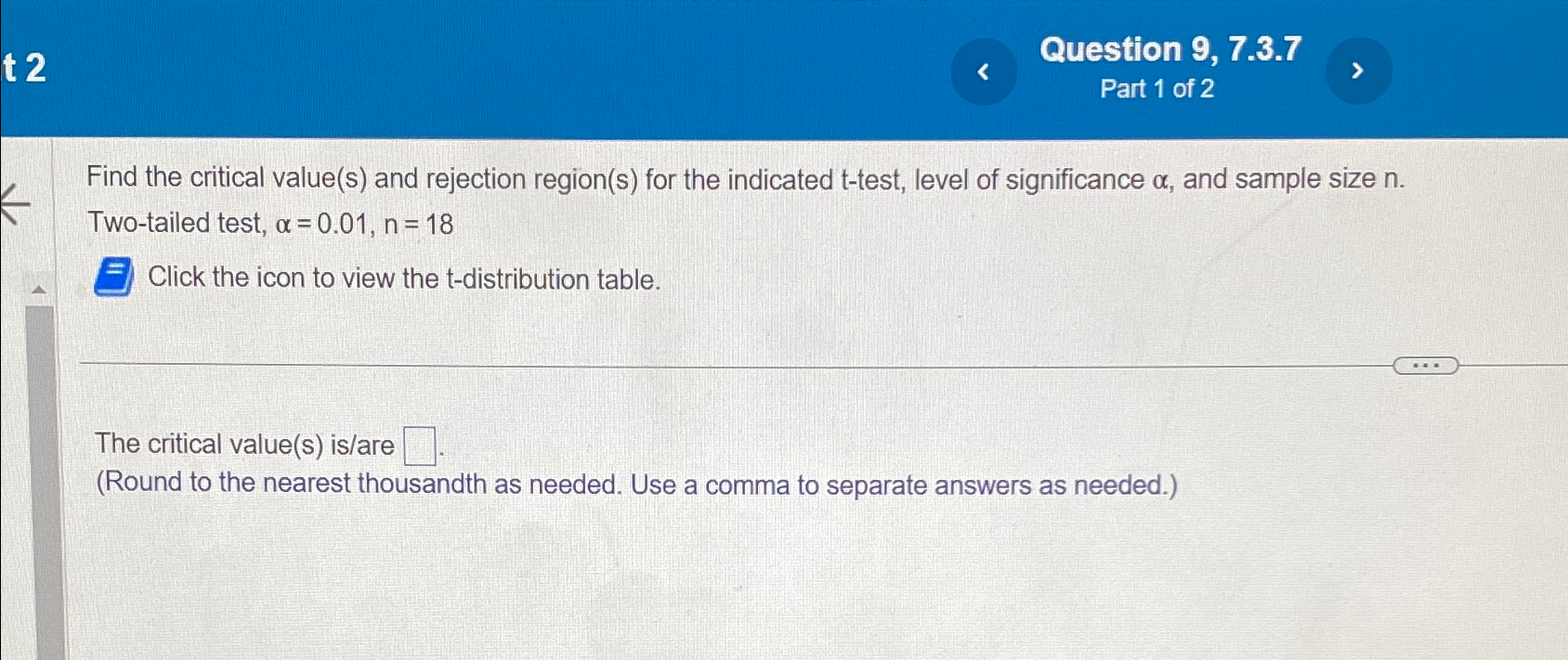Click 'Click the icon to view the t-distribution table'
Screen dimensions: 1568x660
403,278
